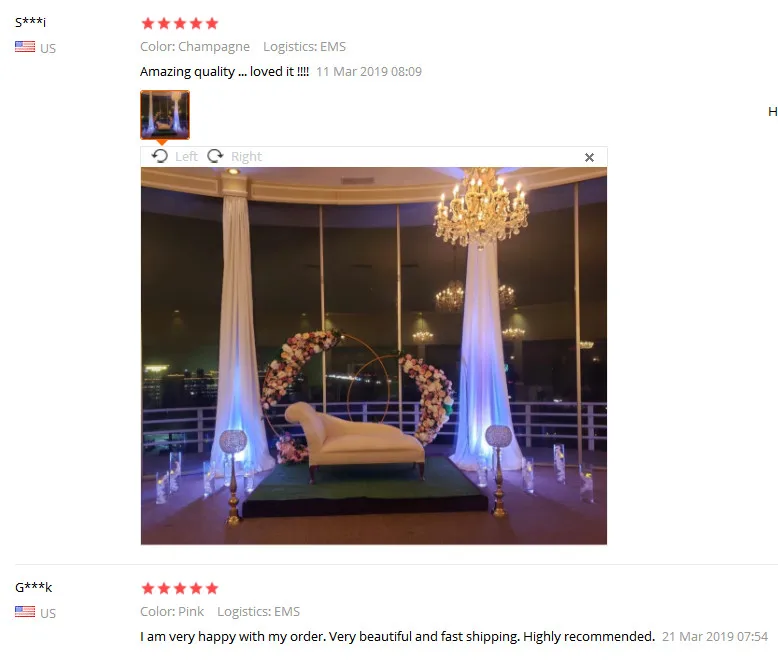
Task: Click the US flag beside S***i
Action: (25, 47)
